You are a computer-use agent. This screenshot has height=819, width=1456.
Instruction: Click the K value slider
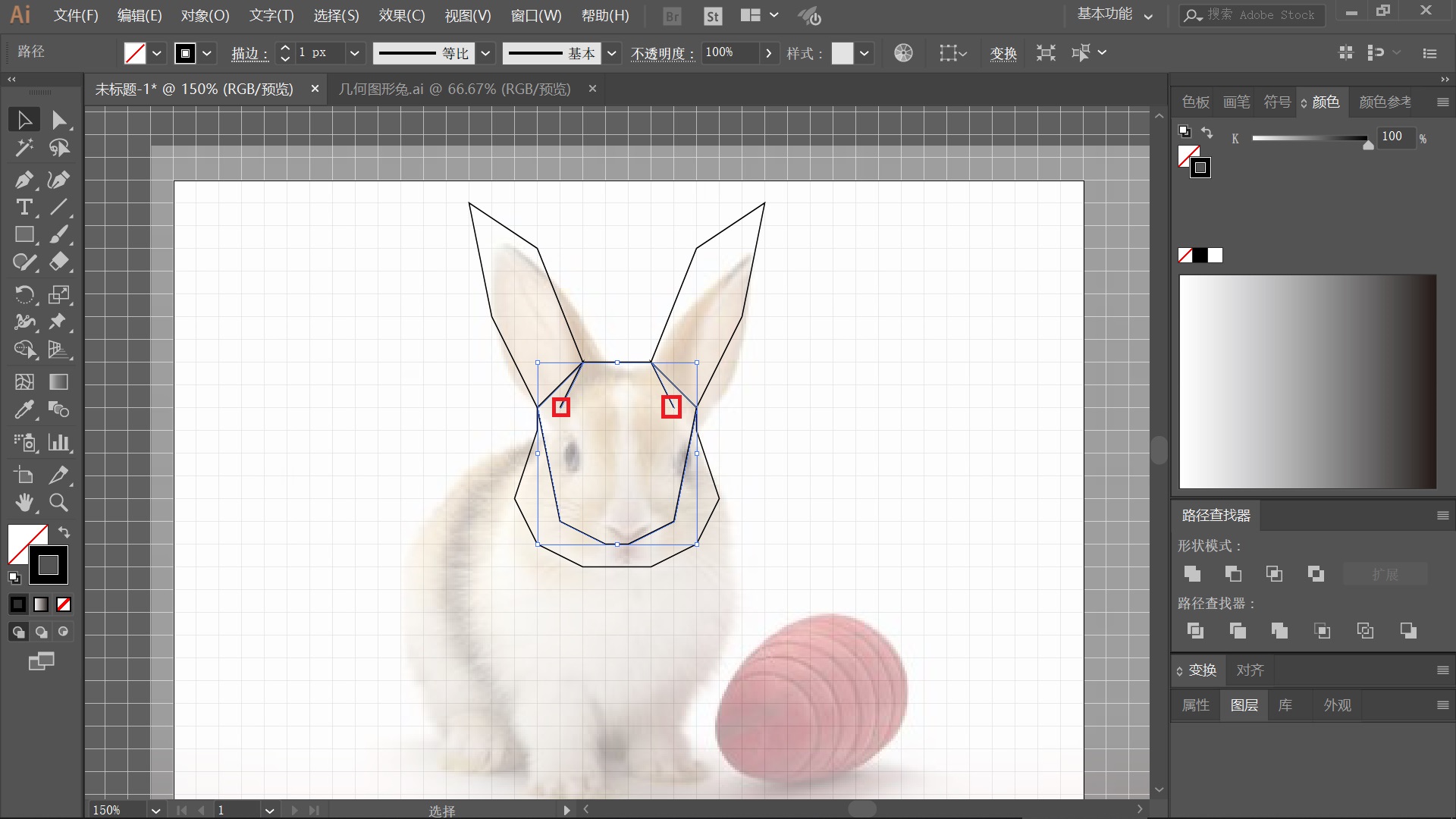pyautogui.click(x=1310, y=139)
